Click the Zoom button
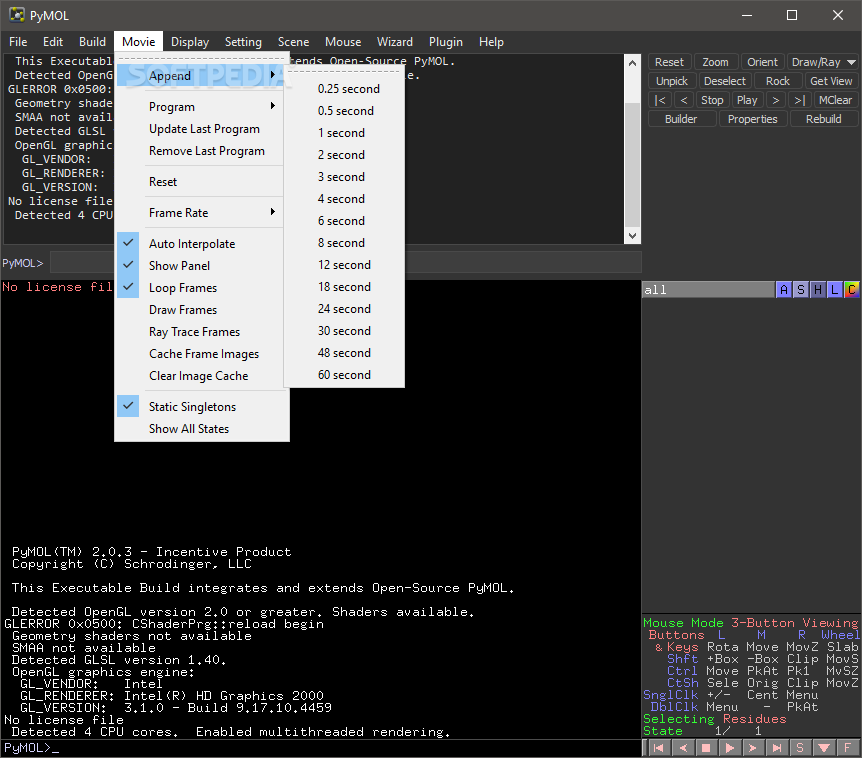 click(715, 62)
